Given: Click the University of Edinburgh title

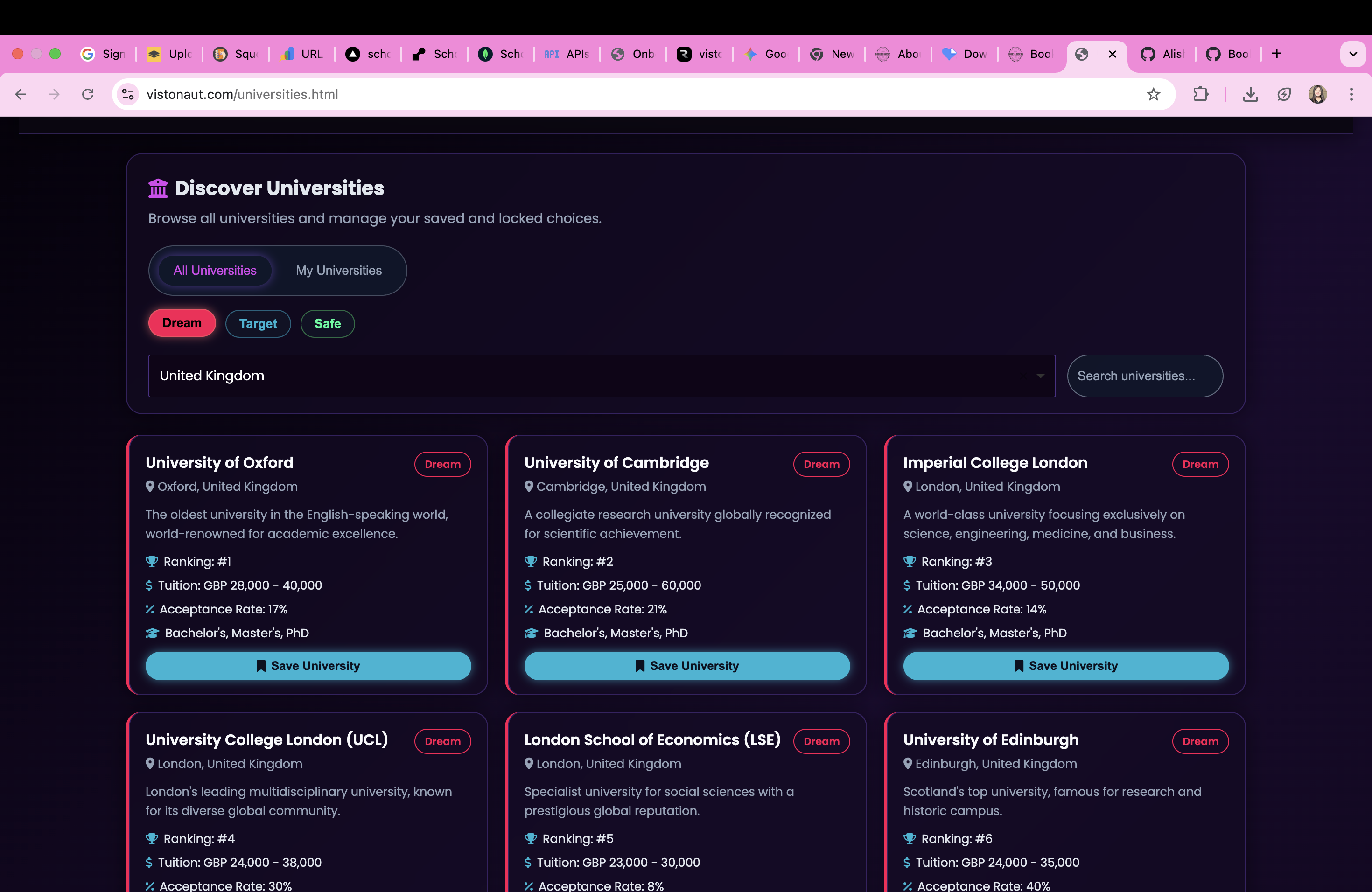Looking at the screenshot, I should click(990, 740).
